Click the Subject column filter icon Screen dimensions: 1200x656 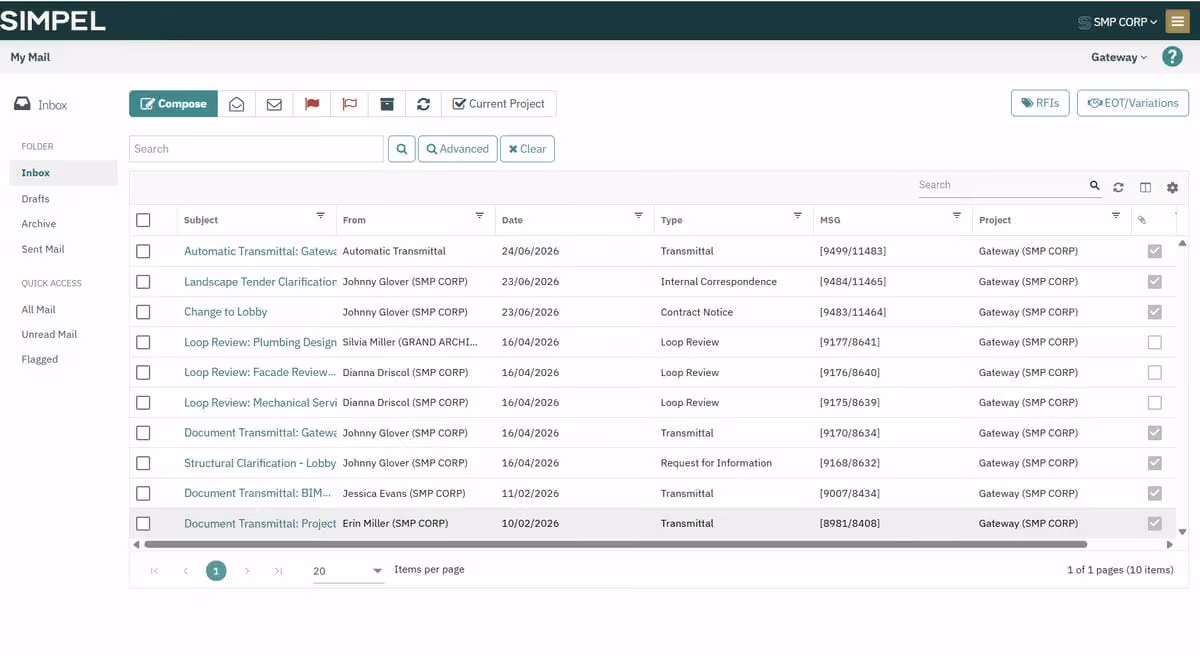320,216
